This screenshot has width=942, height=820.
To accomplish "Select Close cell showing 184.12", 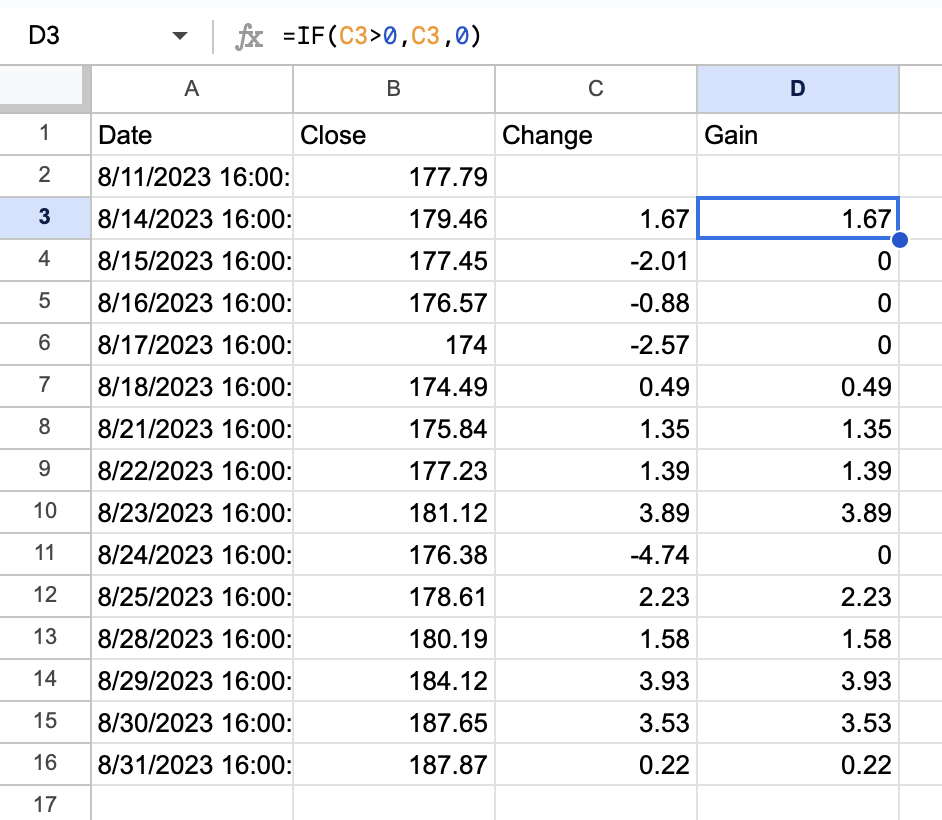I will 394,681.
